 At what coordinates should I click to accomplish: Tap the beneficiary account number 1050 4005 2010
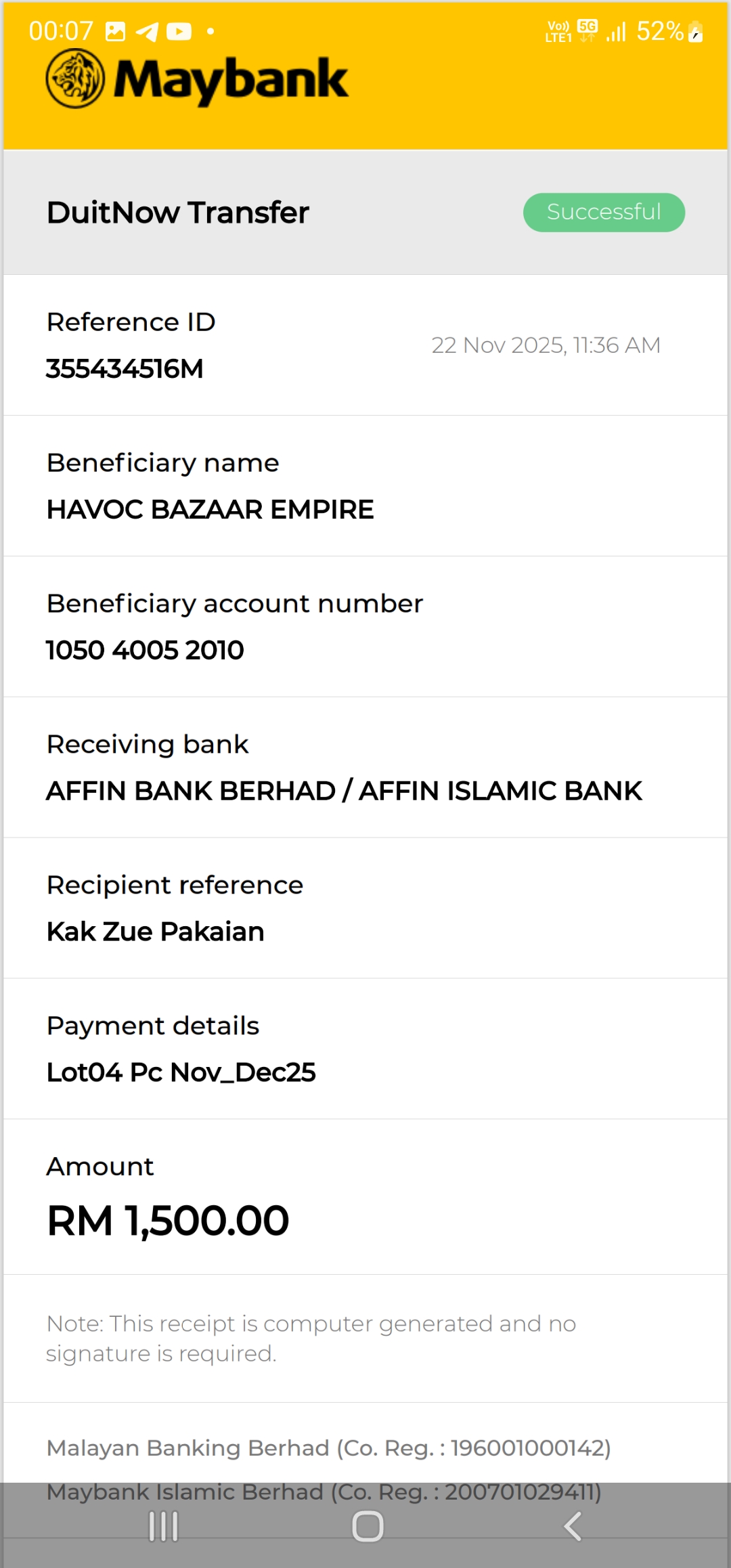click(145, 650)
